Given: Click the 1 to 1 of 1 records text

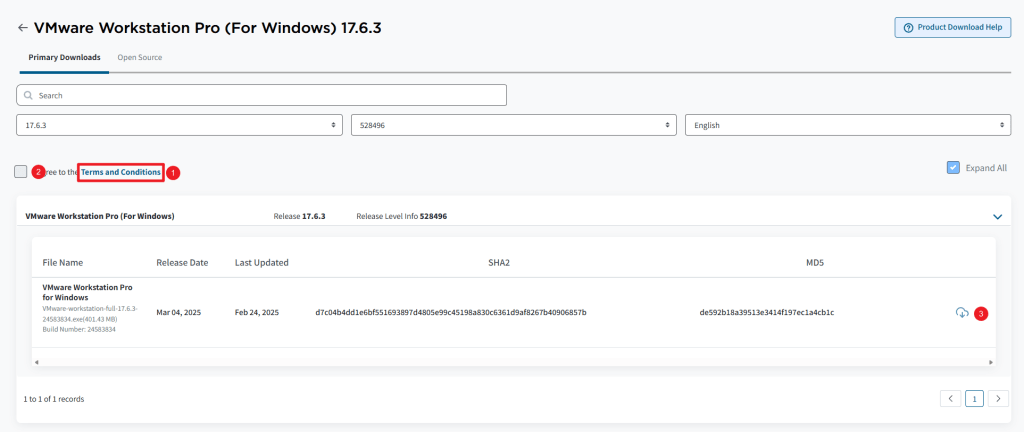Looking at the screenshot, I should coord(54,399).
